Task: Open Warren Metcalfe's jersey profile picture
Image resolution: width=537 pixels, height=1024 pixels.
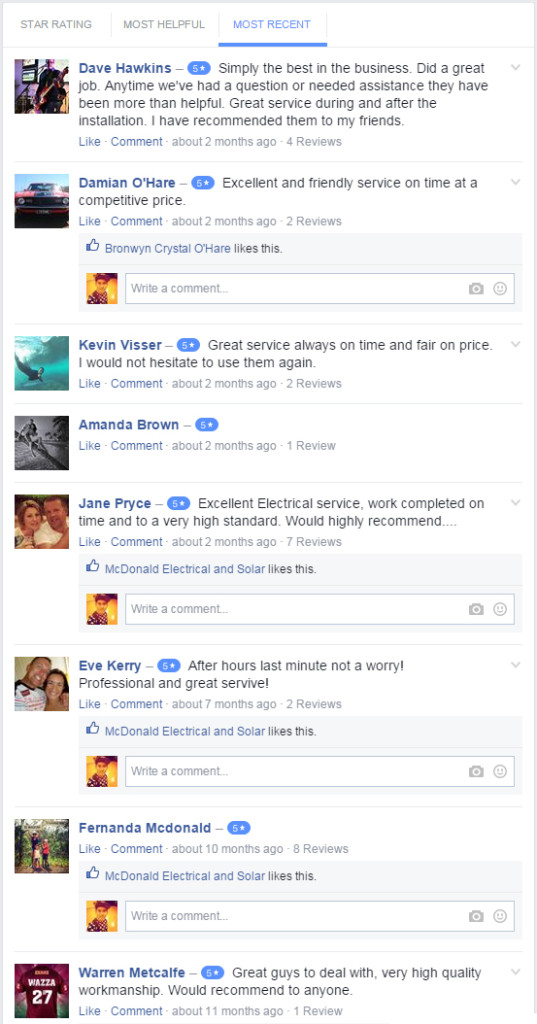Action: pos(42,991)
